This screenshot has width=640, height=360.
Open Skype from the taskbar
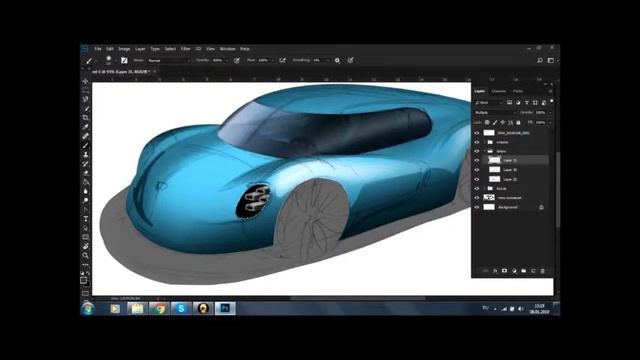coord(181,309)
